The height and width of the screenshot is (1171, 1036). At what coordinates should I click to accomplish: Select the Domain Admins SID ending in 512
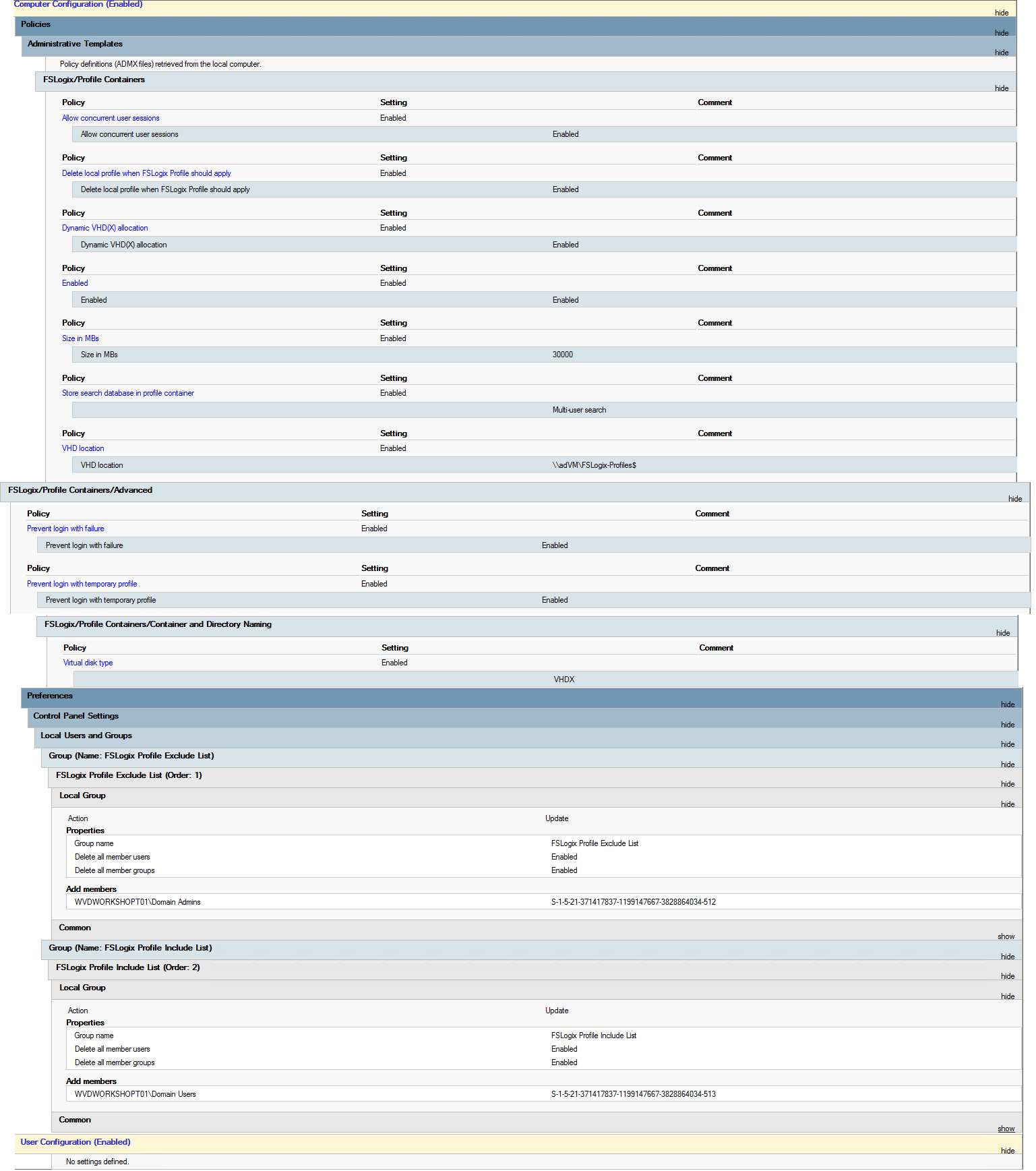[x=634, y=902]
